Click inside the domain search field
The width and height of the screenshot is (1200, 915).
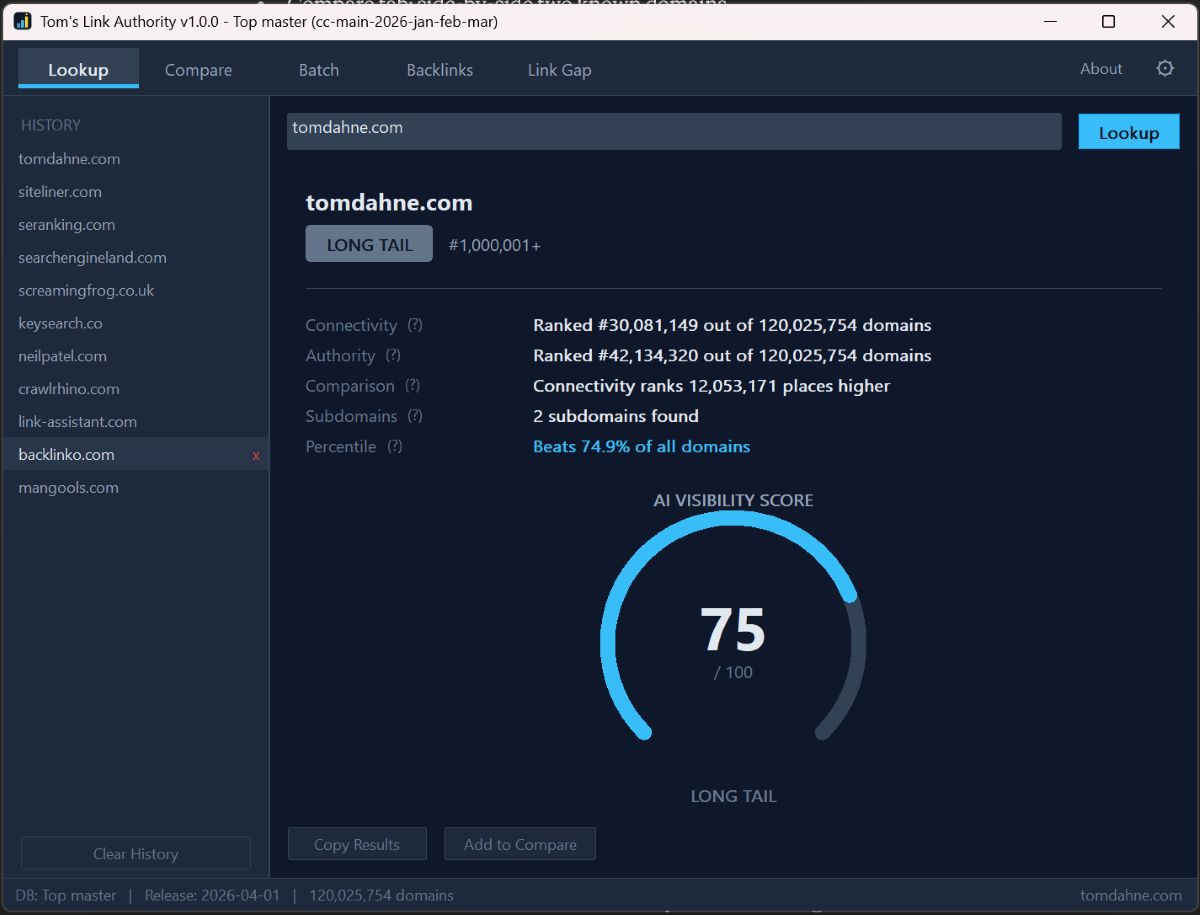[x=673, y=131]
